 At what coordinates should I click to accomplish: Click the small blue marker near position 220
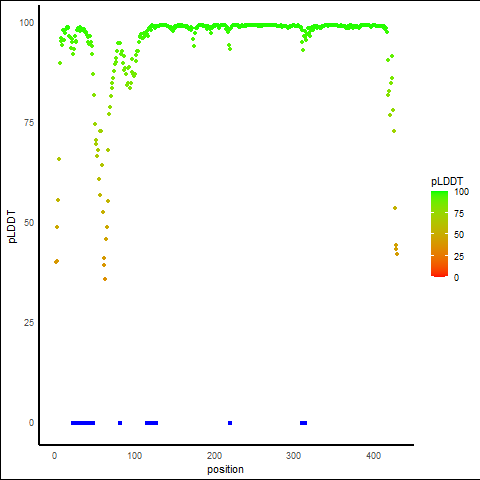click(x=230, y=423)
